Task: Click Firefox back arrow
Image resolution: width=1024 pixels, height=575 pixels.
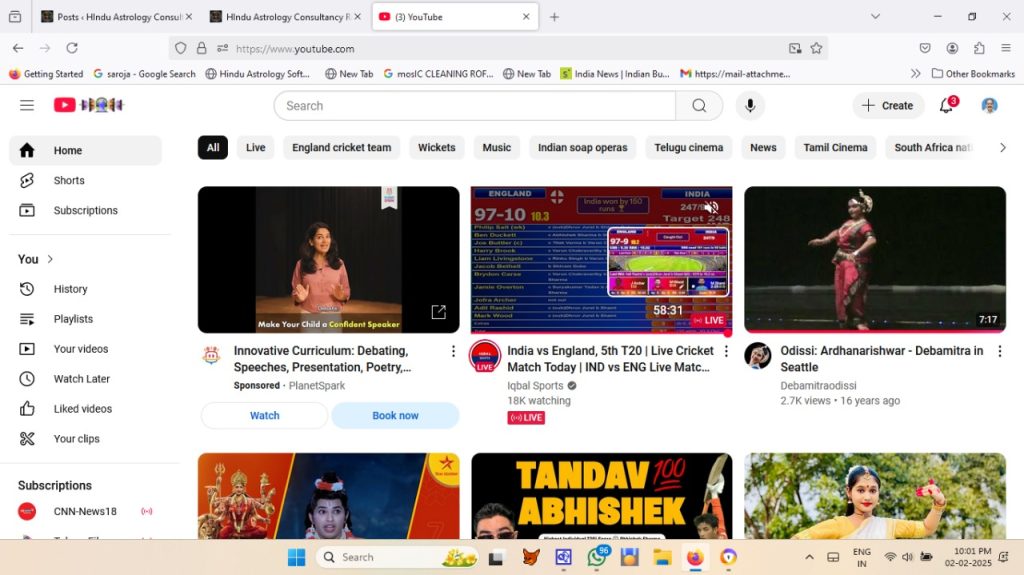Action: pyautogui.click(x=18, y=48)
